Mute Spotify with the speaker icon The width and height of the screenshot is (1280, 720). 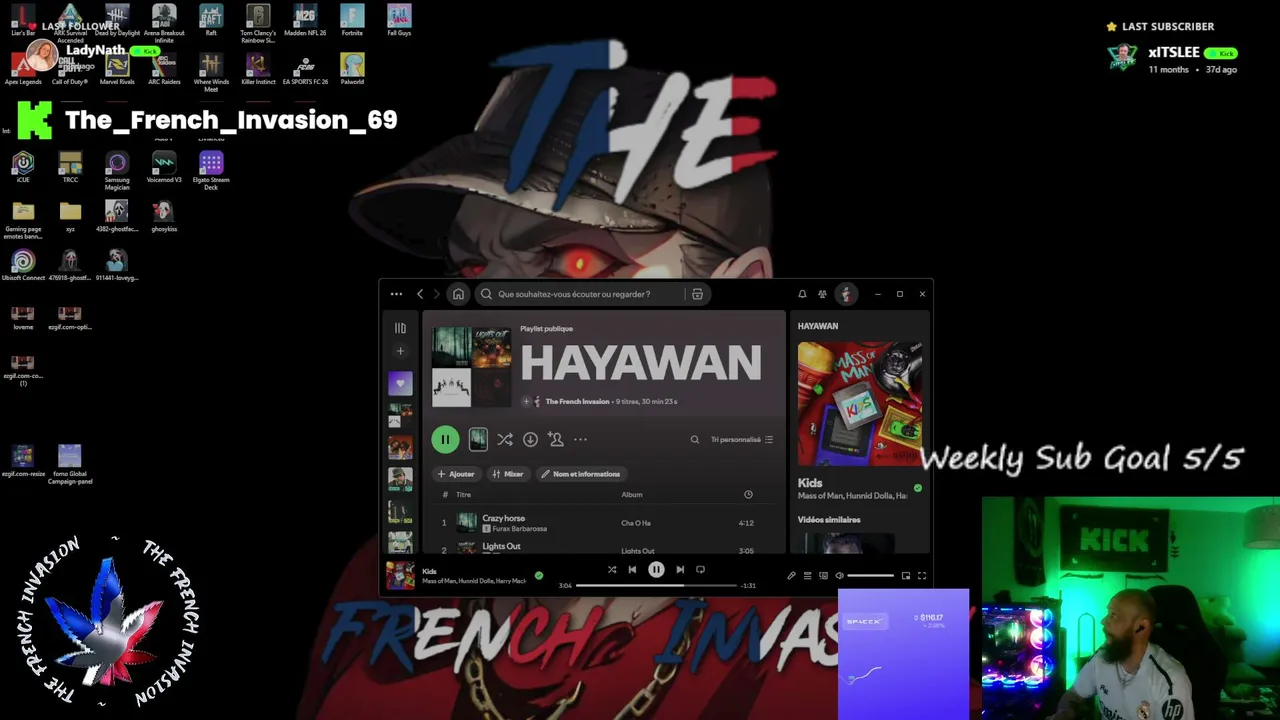tap(839, 575)
